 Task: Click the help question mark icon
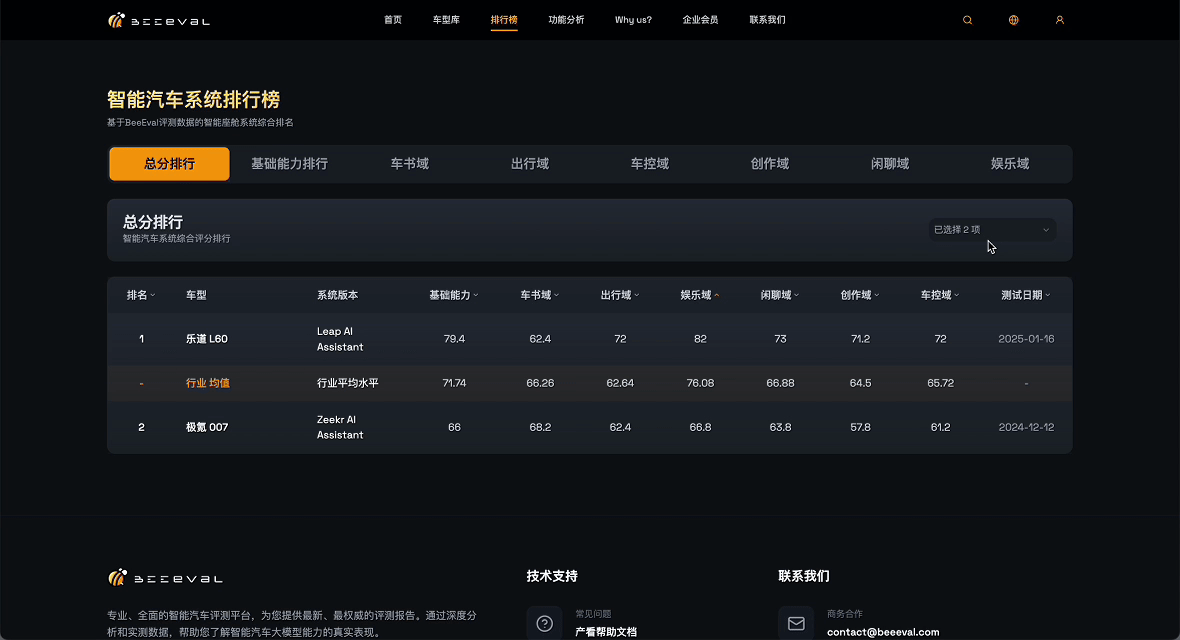(544, 623)
